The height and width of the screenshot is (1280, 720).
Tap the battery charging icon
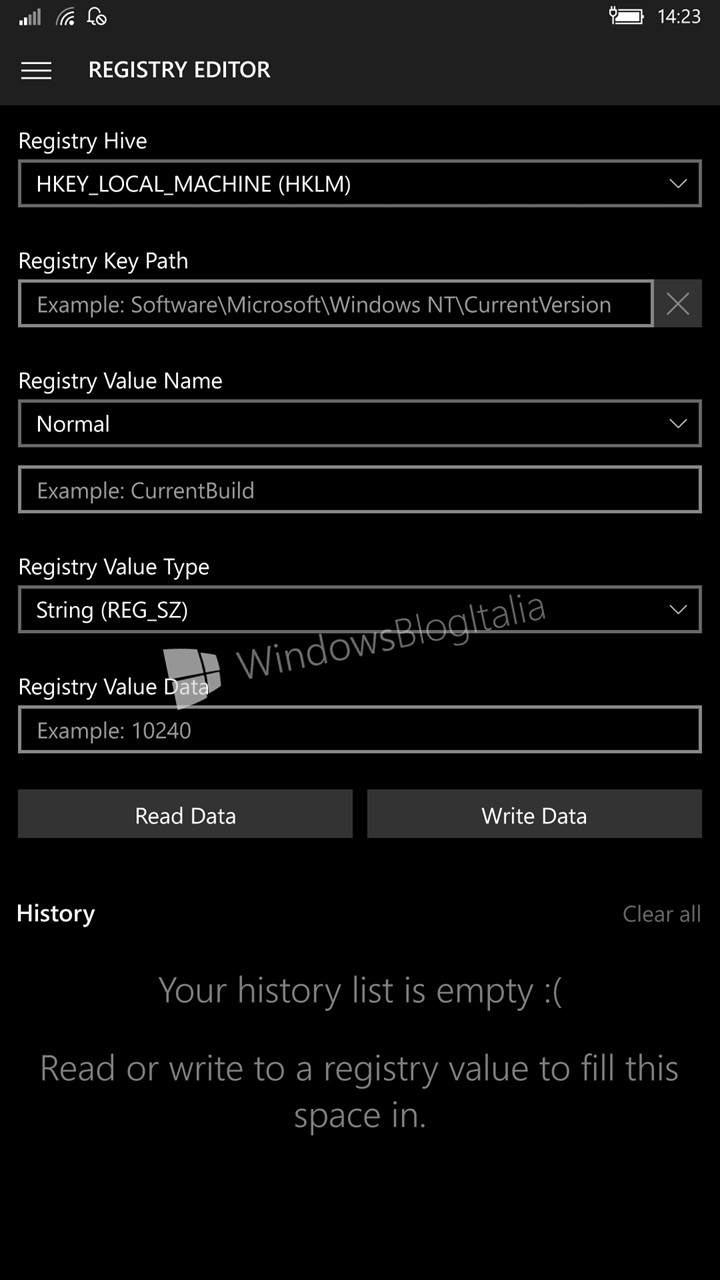pos(626,16)
